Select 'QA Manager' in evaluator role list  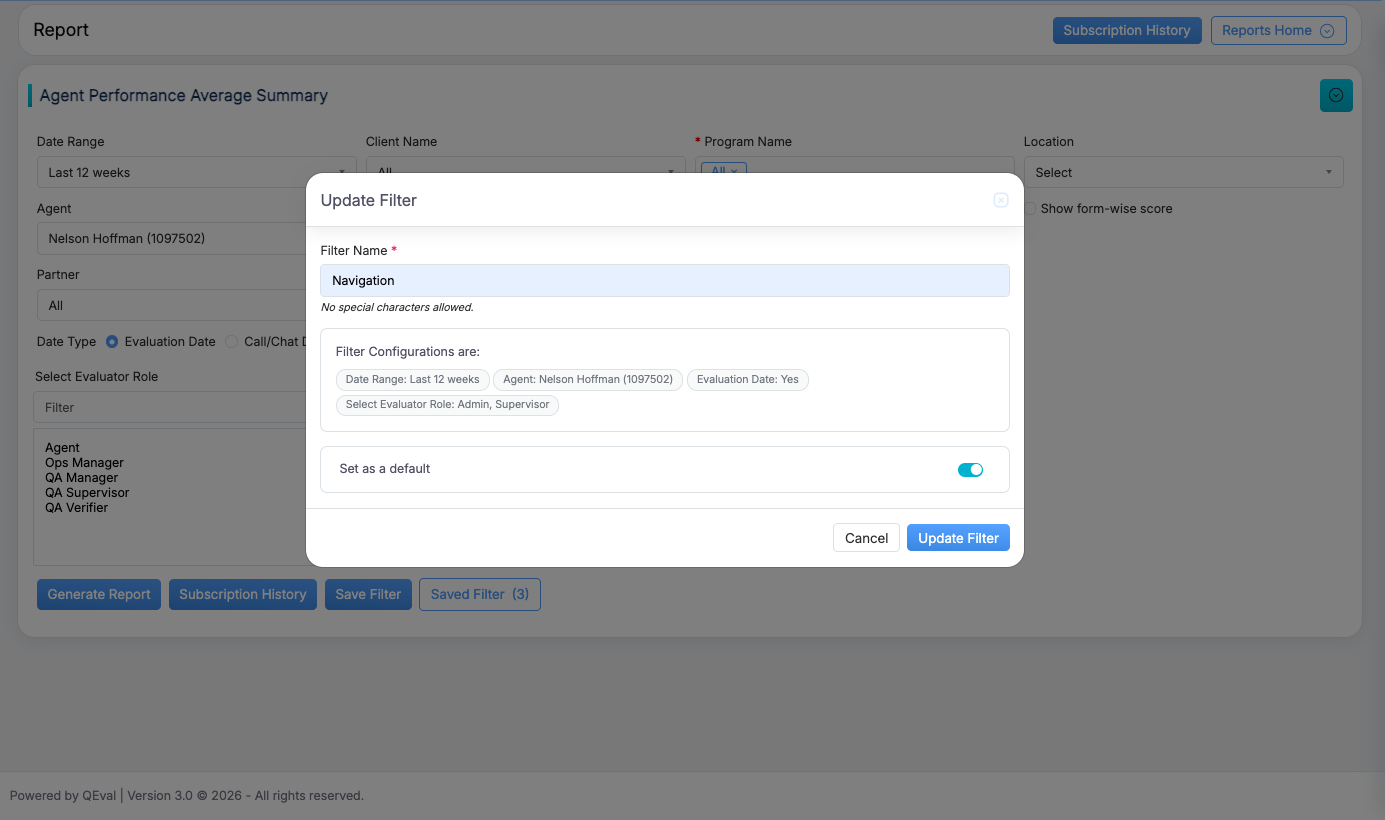click(82, 478)
